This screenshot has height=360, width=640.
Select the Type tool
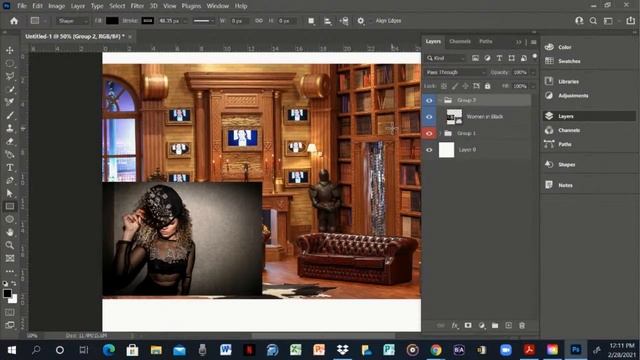pyautogui.click(x=10, y=168)
